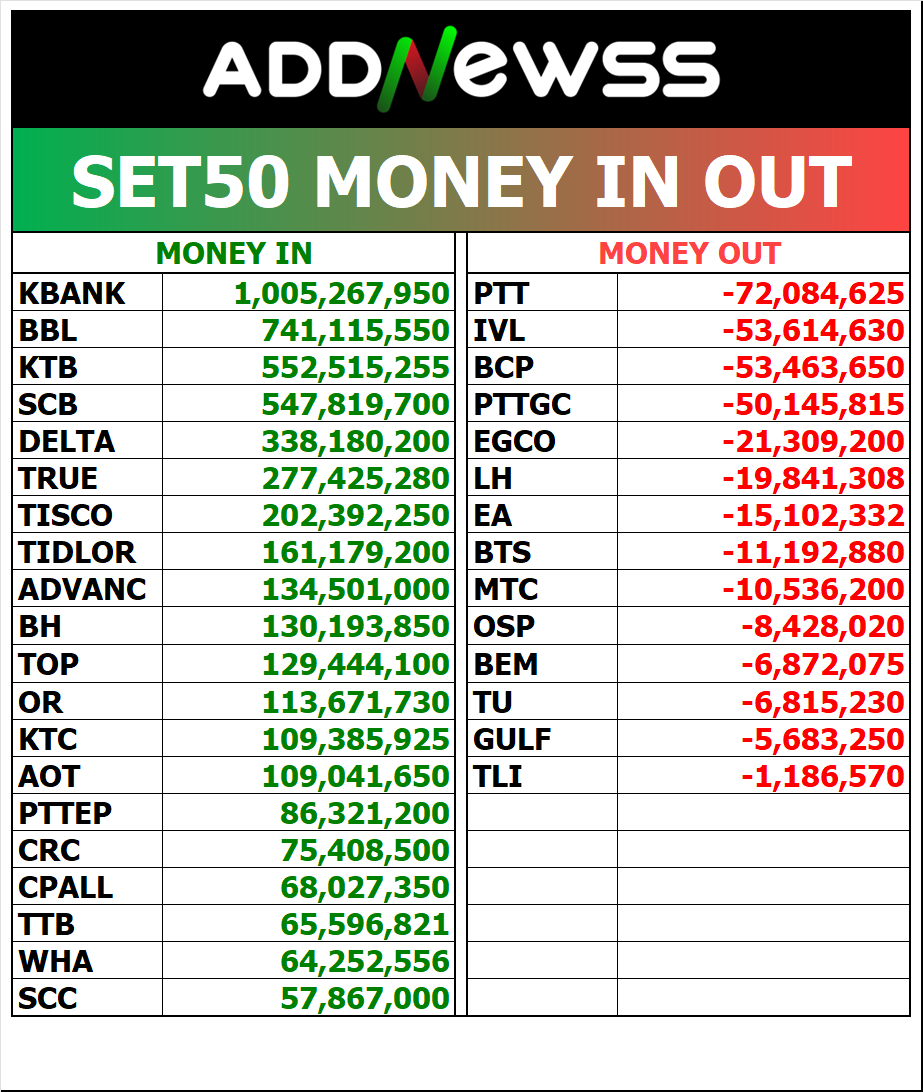Click the ADVANC ticker cell
This screenshot has height=1092, width=923.
(x=82, y=589)
